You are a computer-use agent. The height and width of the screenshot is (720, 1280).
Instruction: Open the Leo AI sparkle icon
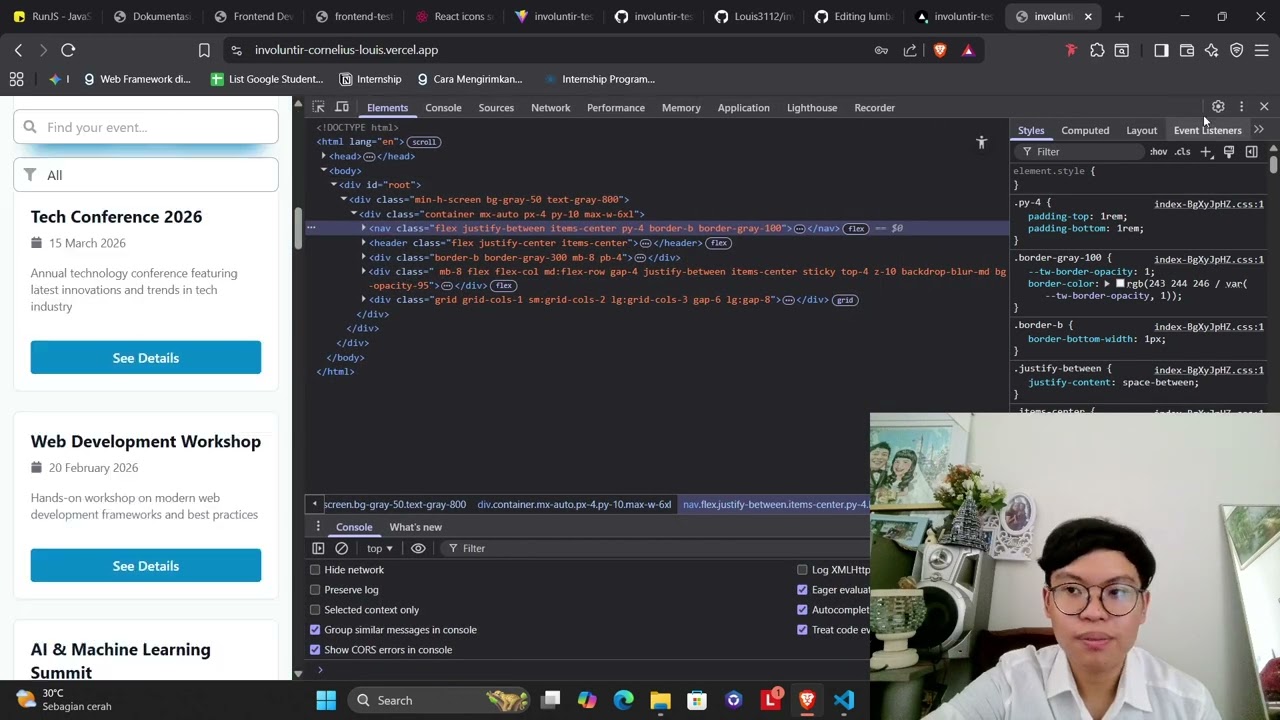[1212, 50]
